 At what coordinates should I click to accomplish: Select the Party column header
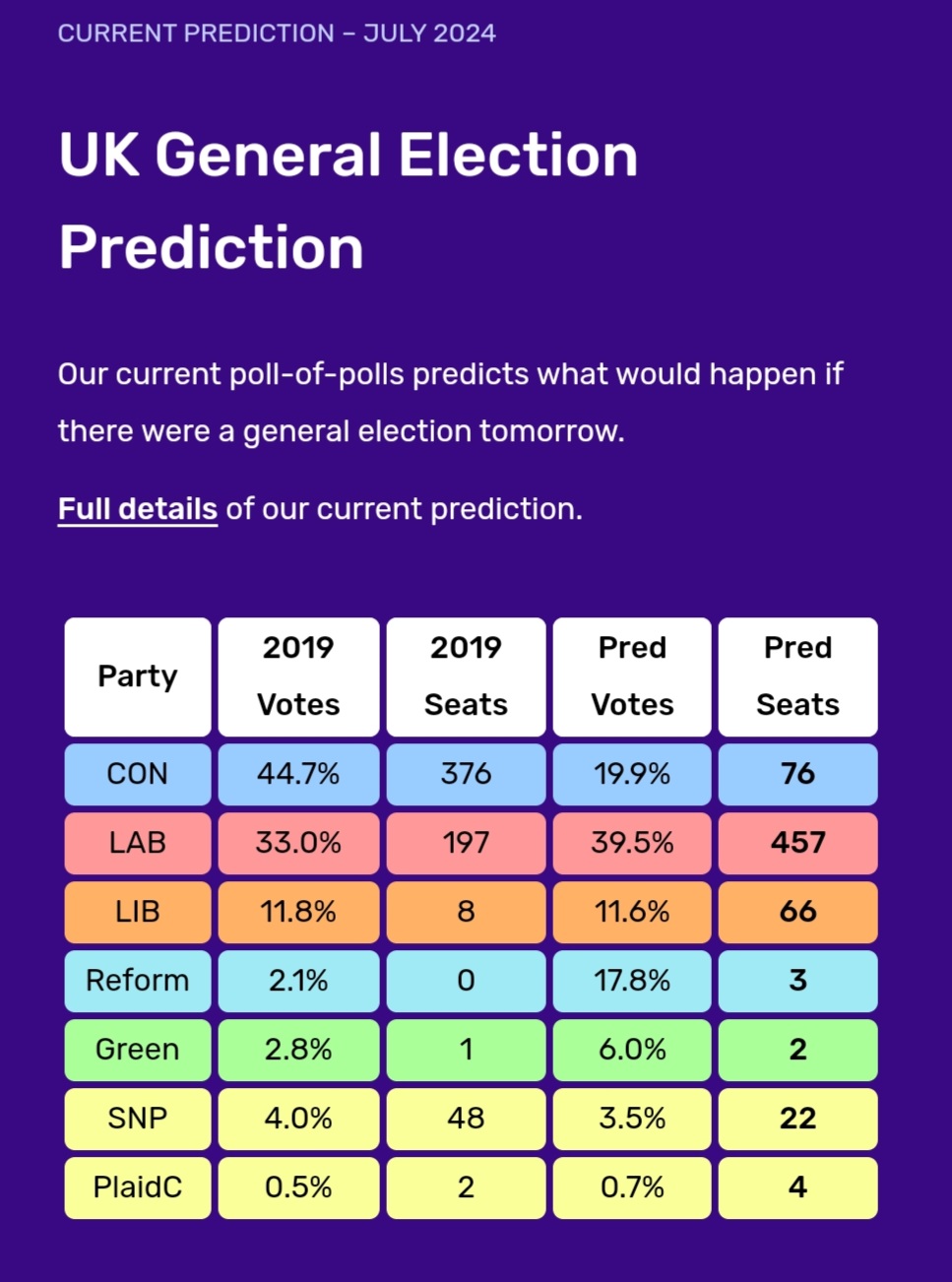[138, 676]
